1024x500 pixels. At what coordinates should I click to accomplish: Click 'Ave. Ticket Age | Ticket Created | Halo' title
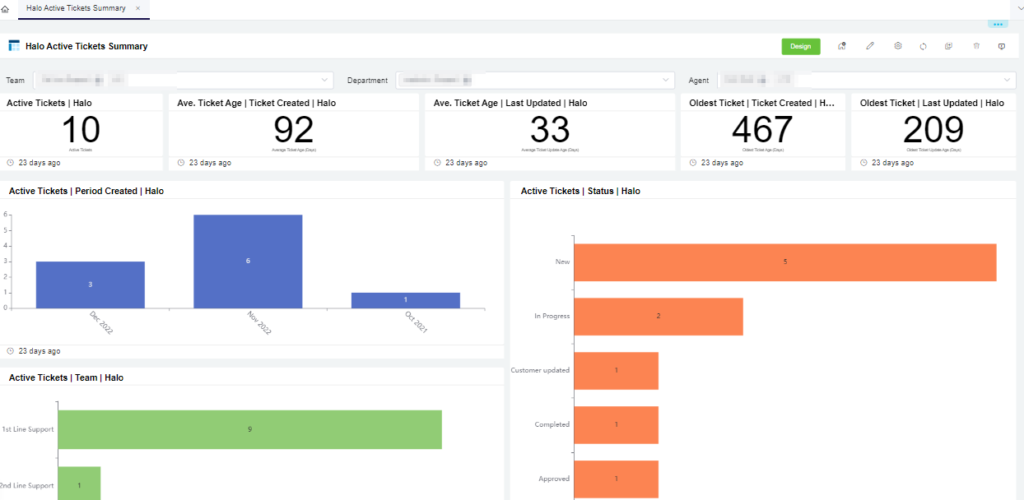click(x=257, y=103)
